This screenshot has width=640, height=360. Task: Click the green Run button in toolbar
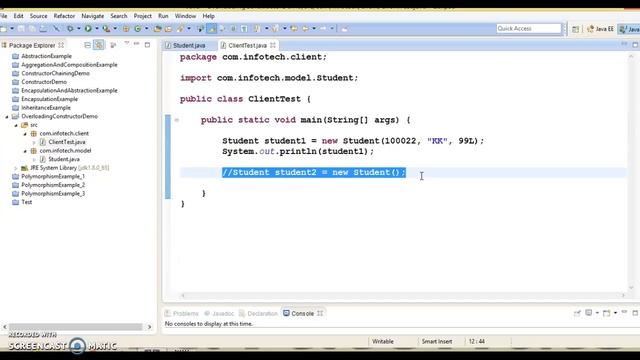coord(88,29)
